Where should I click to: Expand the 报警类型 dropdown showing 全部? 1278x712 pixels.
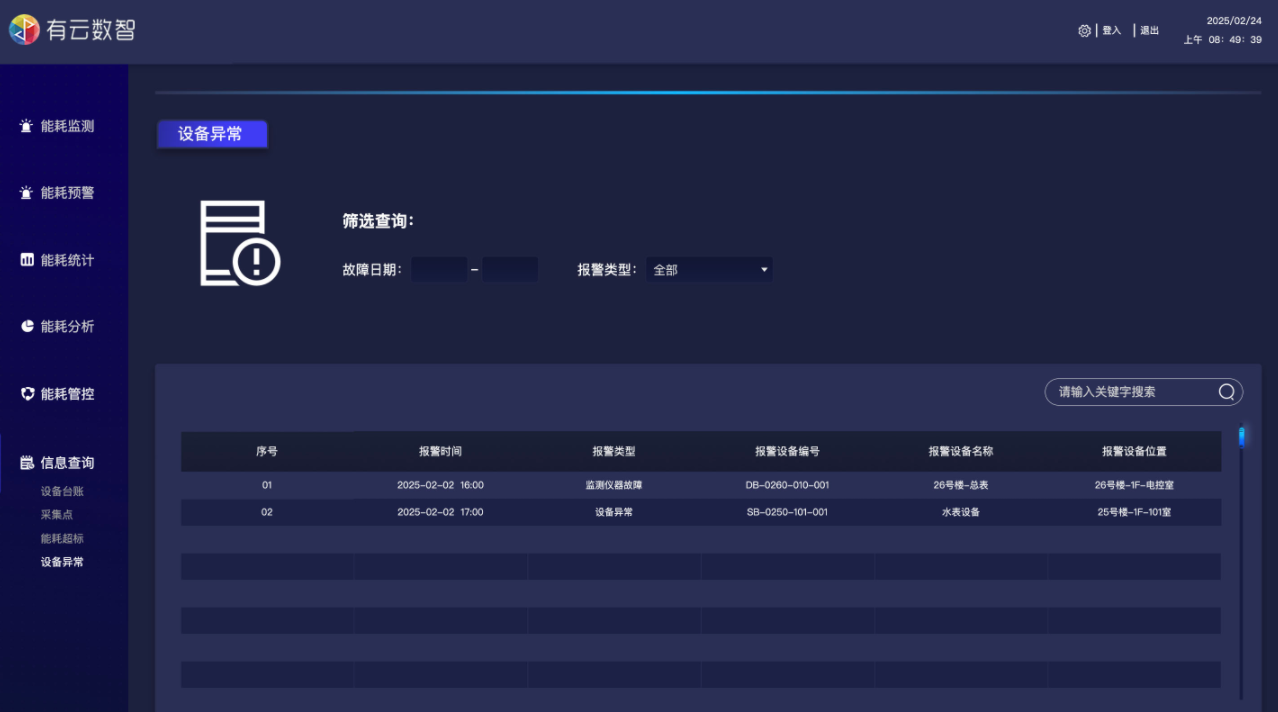click(709, 269)
